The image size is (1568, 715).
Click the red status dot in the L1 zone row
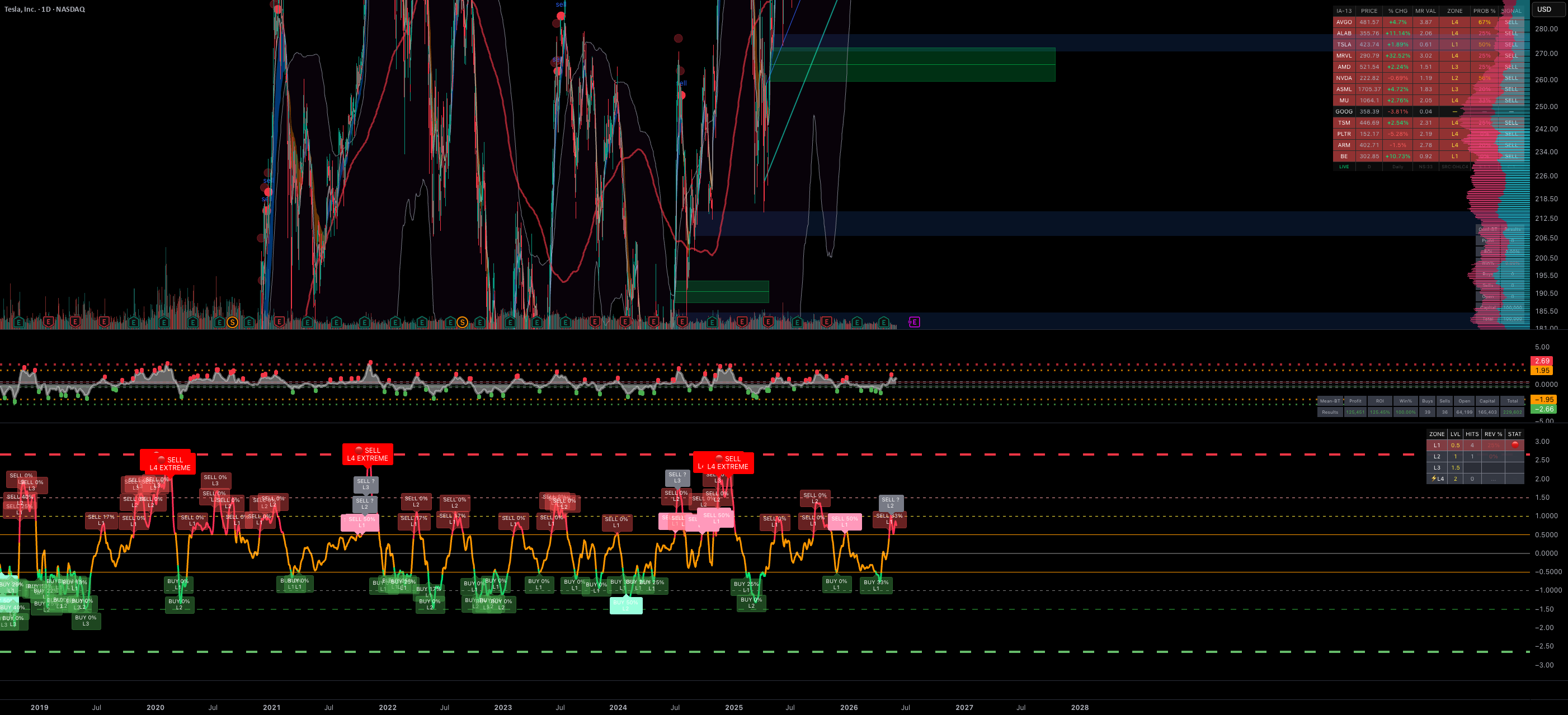click(x=1515, y=445)
